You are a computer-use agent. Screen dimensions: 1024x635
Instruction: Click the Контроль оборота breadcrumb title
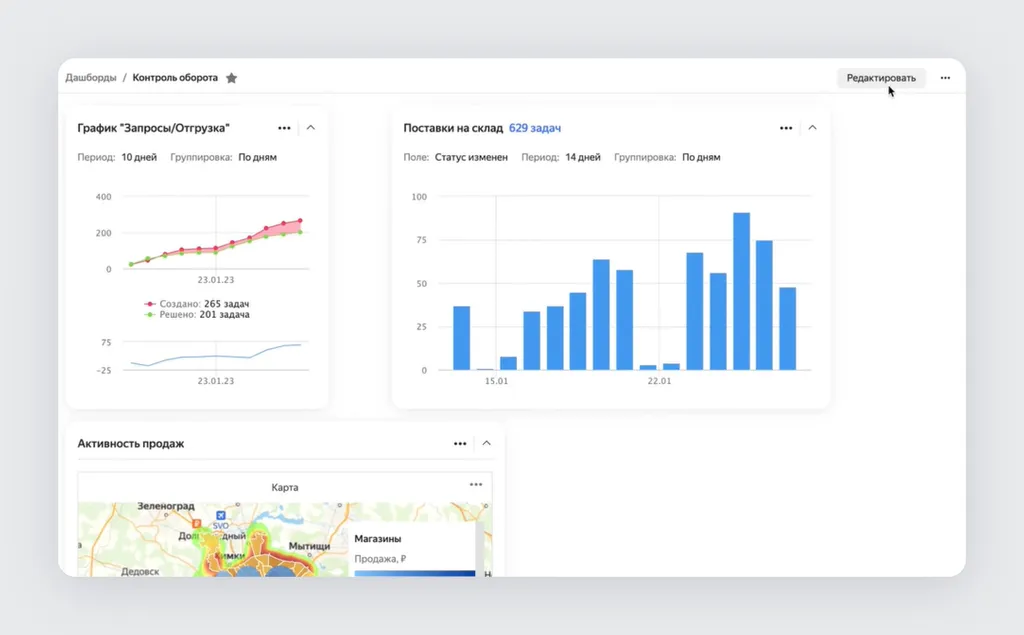(x=175, y=77)
